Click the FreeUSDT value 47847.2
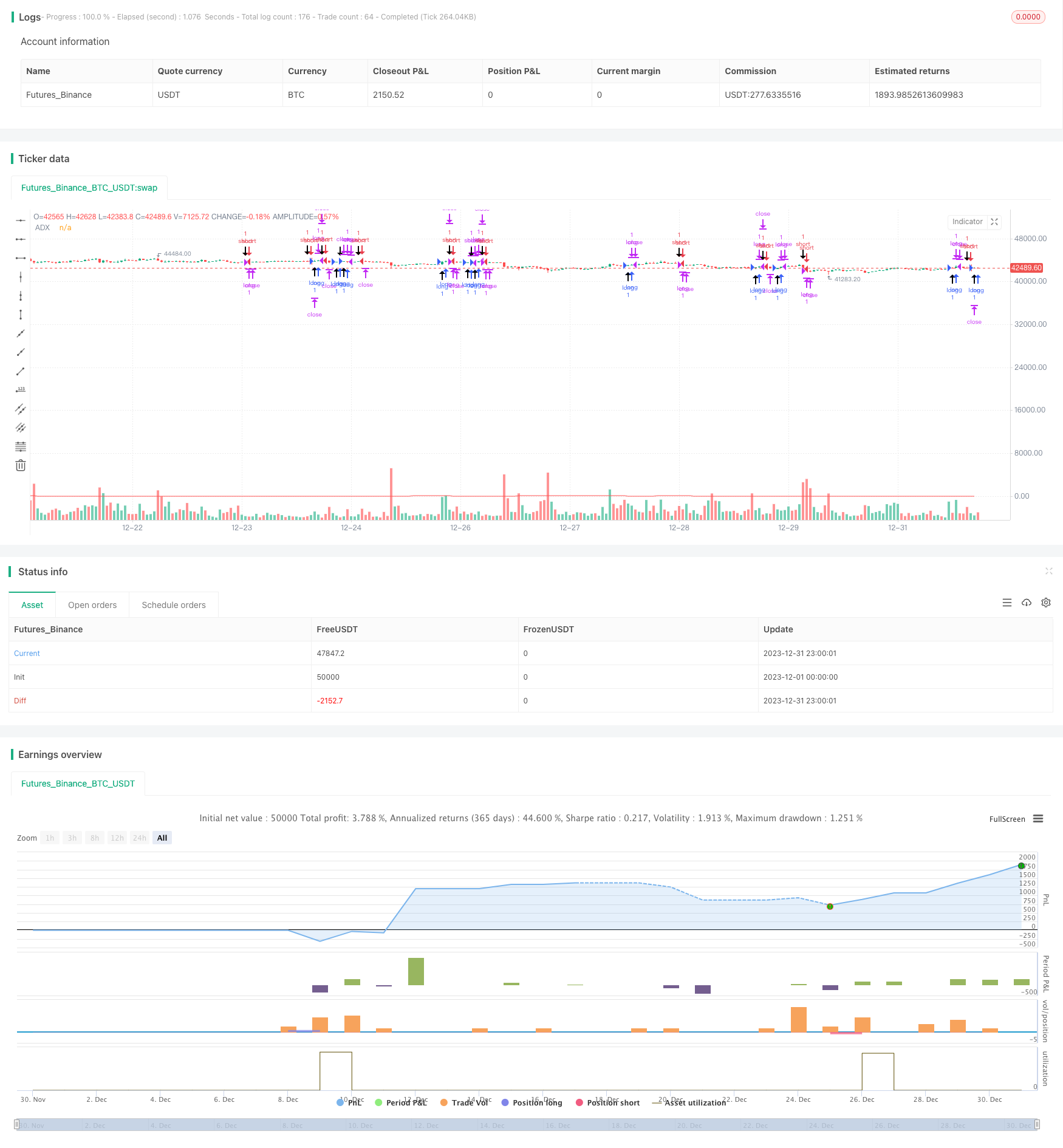The height and width of the screenshot is (1148, 1063). [x=330, y=654]
